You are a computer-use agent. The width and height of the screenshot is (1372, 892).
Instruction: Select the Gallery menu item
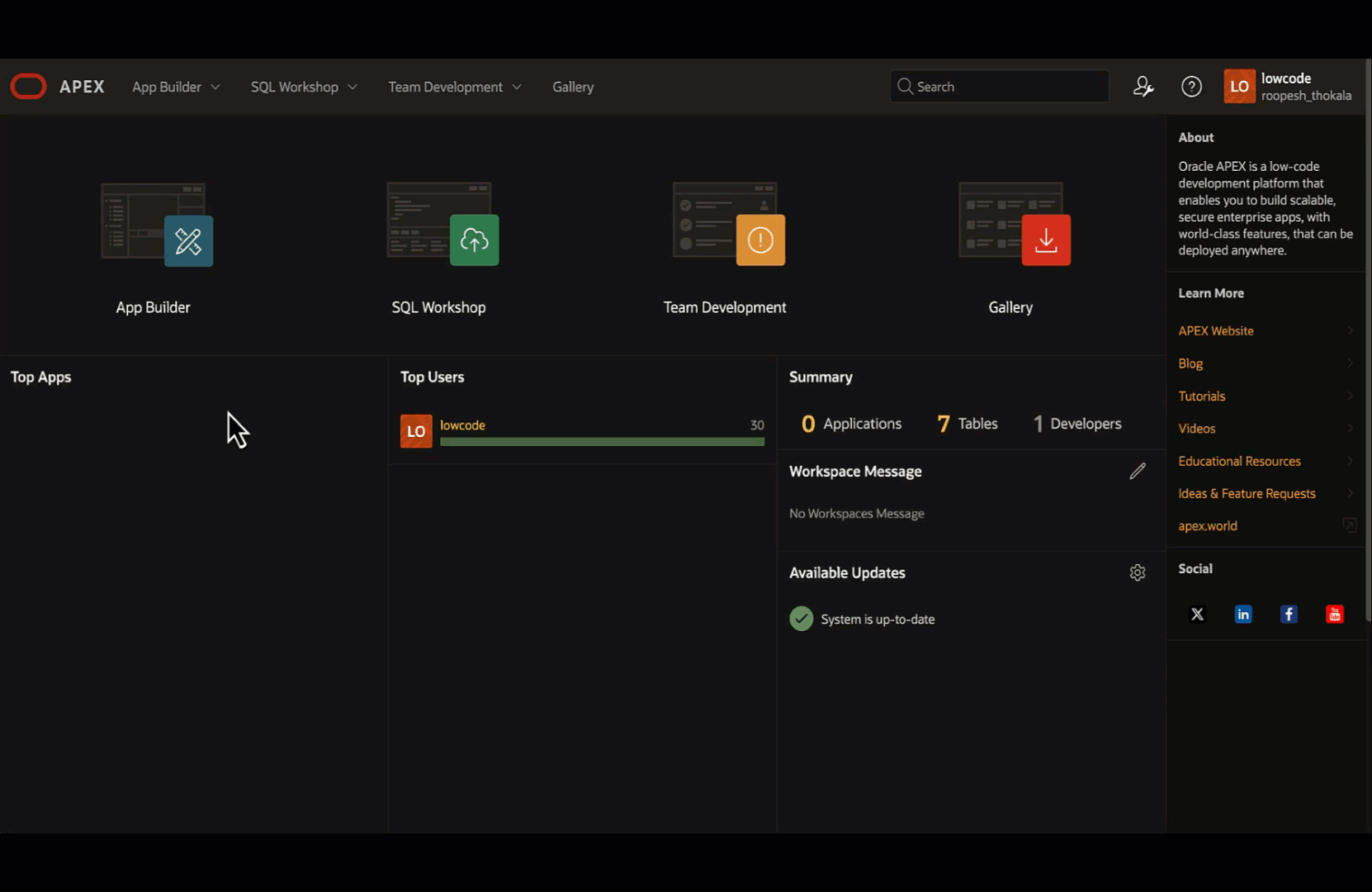point(573,87)
